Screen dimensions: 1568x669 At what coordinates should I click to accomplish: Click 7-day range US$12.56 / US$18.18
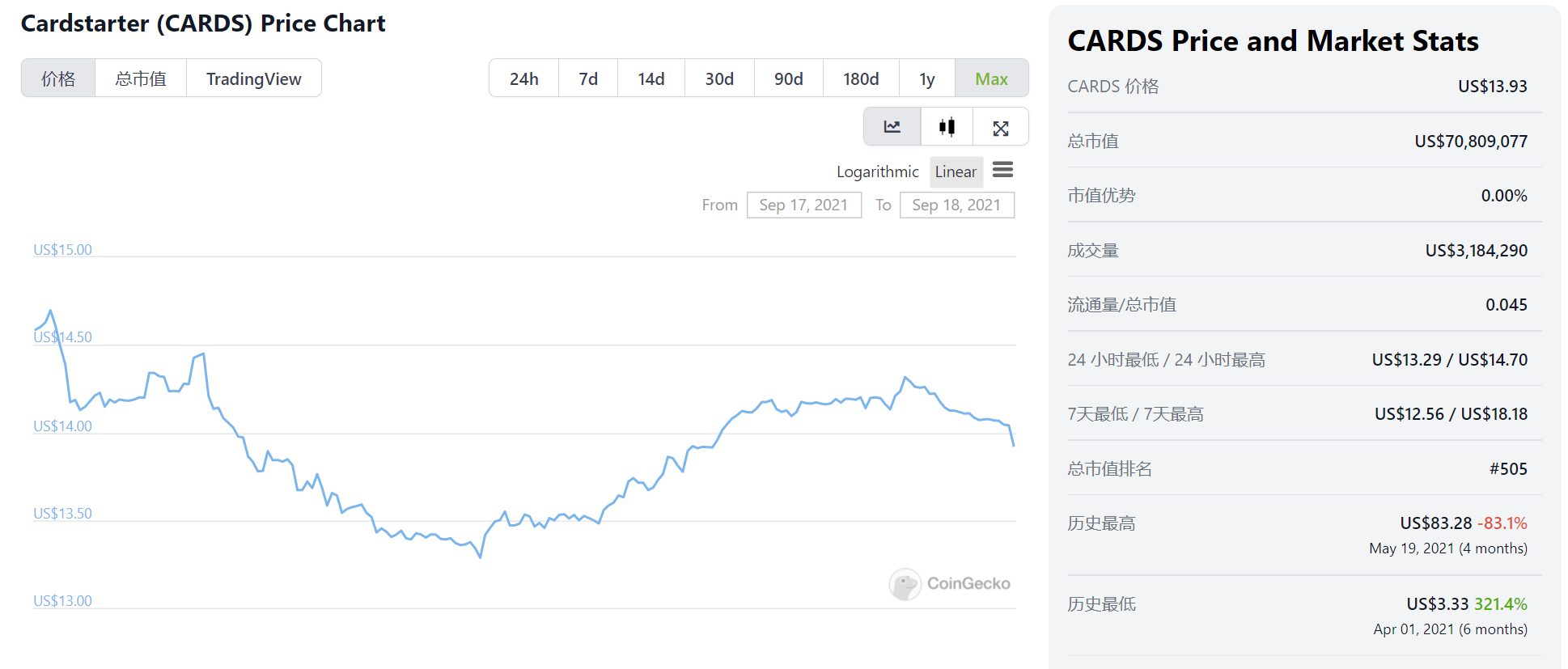1451,413
